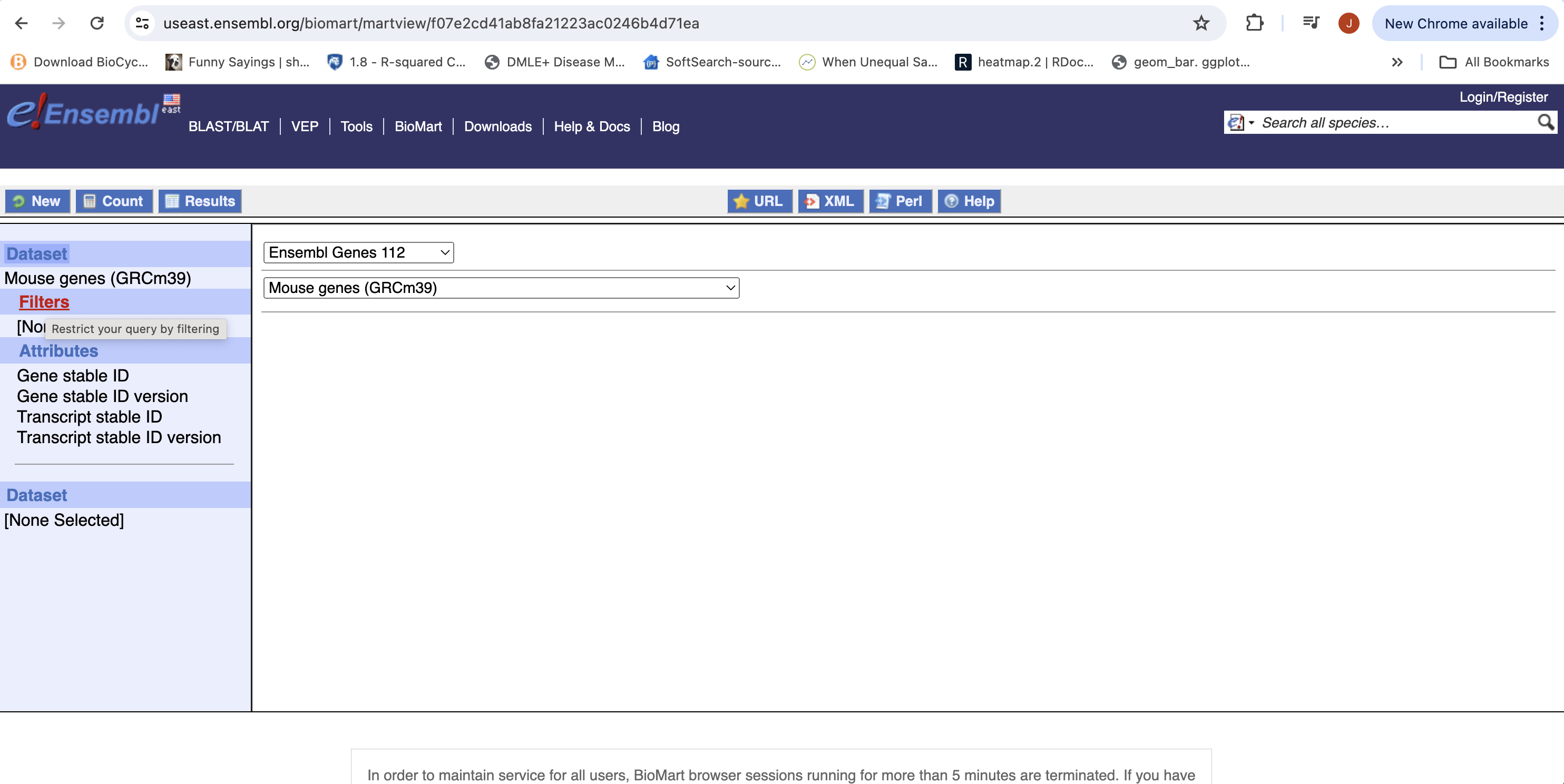Click the New query button
The width and height of the screenshot is (1564, 784).
(37, 201)
